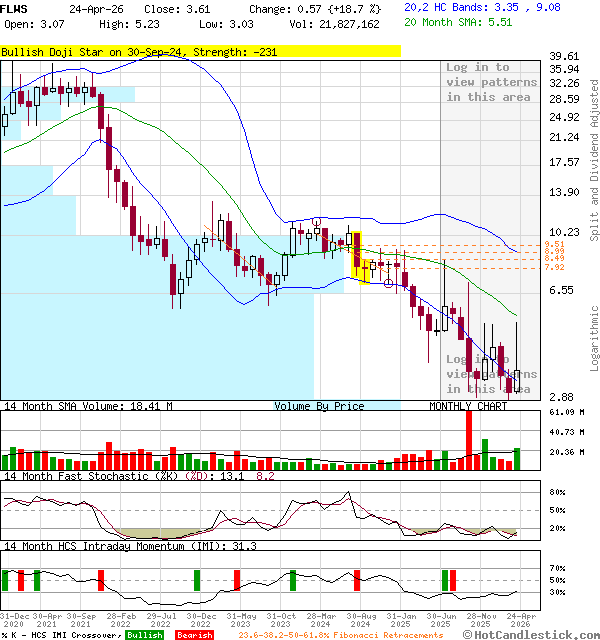Click the Volume By Price label
Image resolution: width=600 pixels, height=640 pixels.
pyautogui.click(x=319, y=406)
